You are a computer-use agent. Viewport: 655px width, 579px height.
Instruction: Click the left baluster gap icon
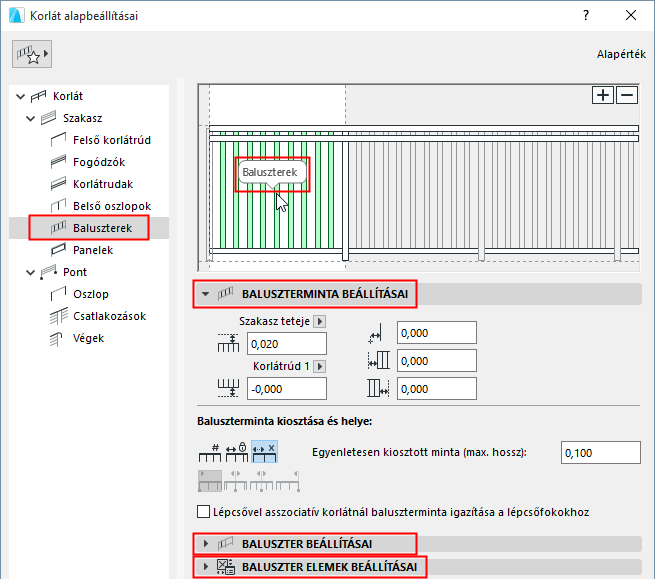click(378, 360)
